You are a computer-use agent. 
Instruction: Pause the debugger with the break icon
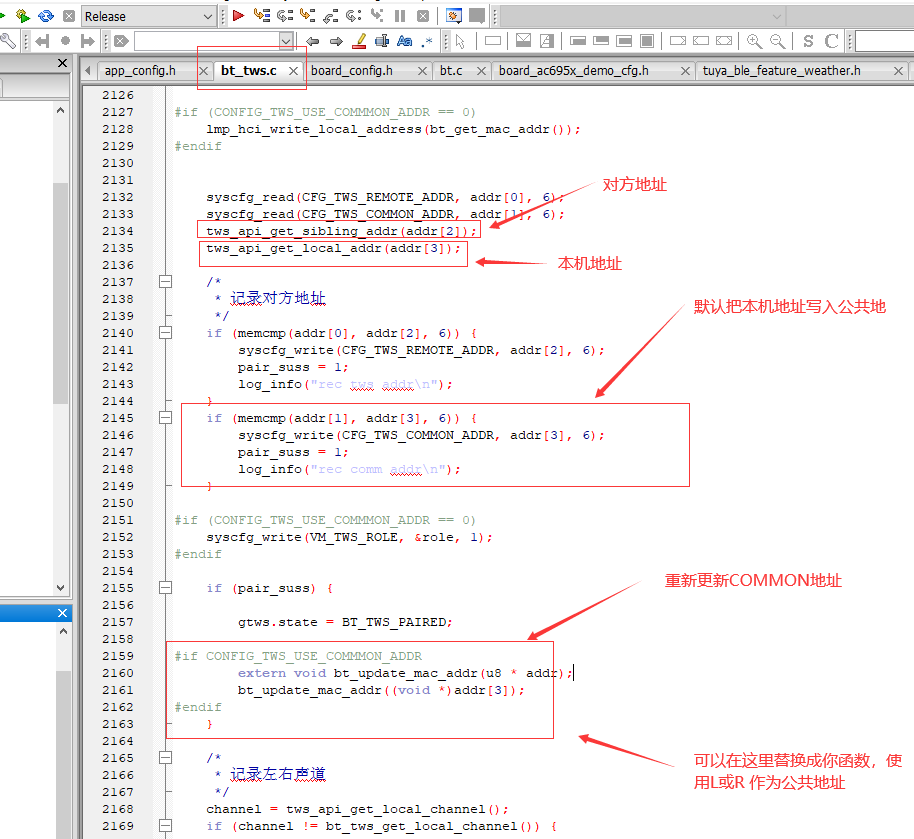click(x=400, y=16)
